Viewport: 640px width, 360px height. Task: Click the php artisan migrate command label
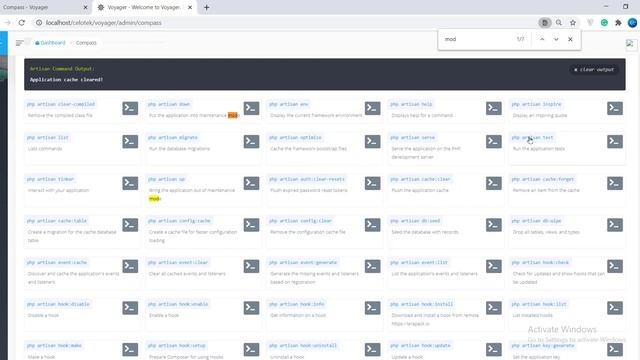click(x=173, y=138)
